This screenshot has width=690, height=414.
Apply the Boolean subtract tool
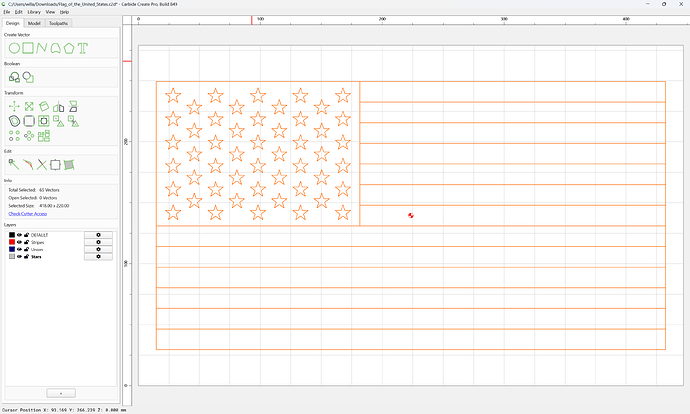(28, 77)
